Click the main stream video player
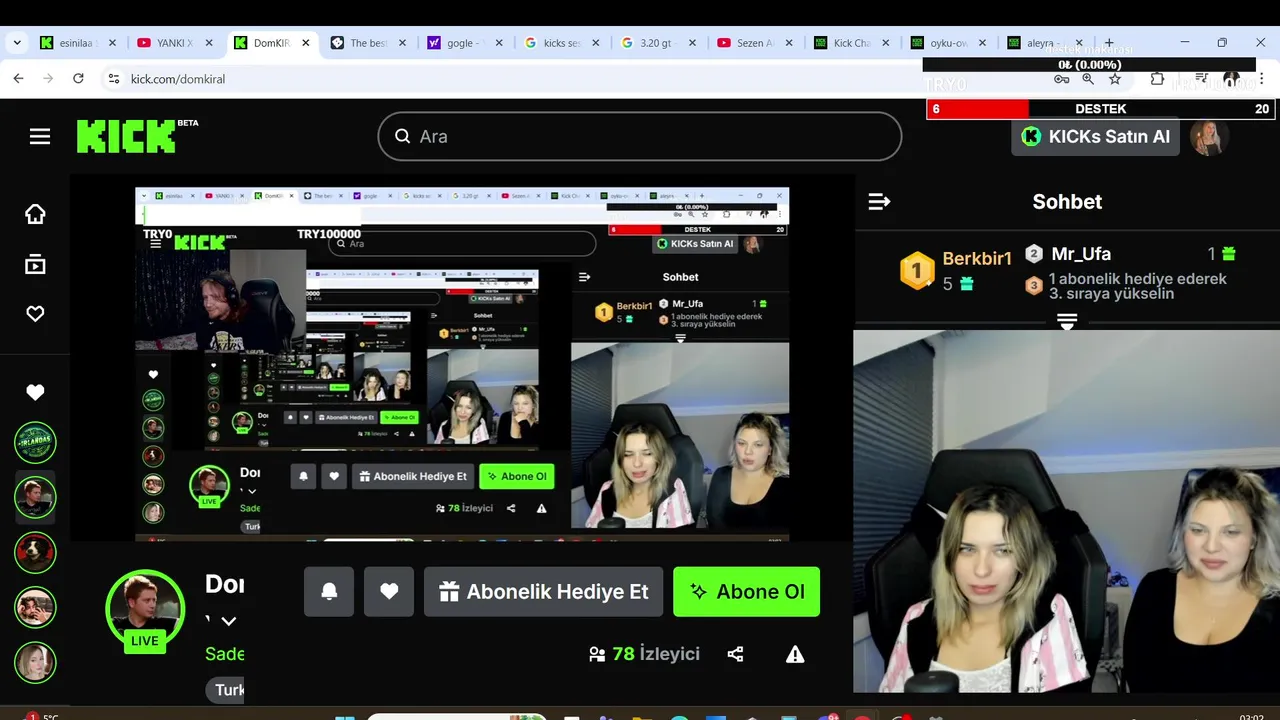 (x=462, y=364)
